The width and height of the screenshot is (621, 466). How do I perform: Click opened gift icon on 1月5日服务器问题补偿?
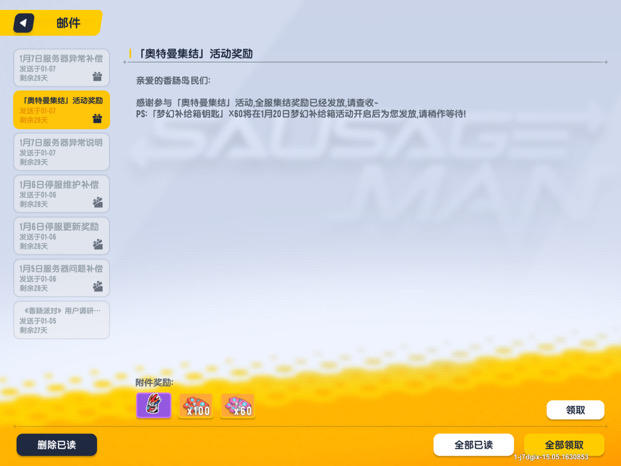(97, 286)
